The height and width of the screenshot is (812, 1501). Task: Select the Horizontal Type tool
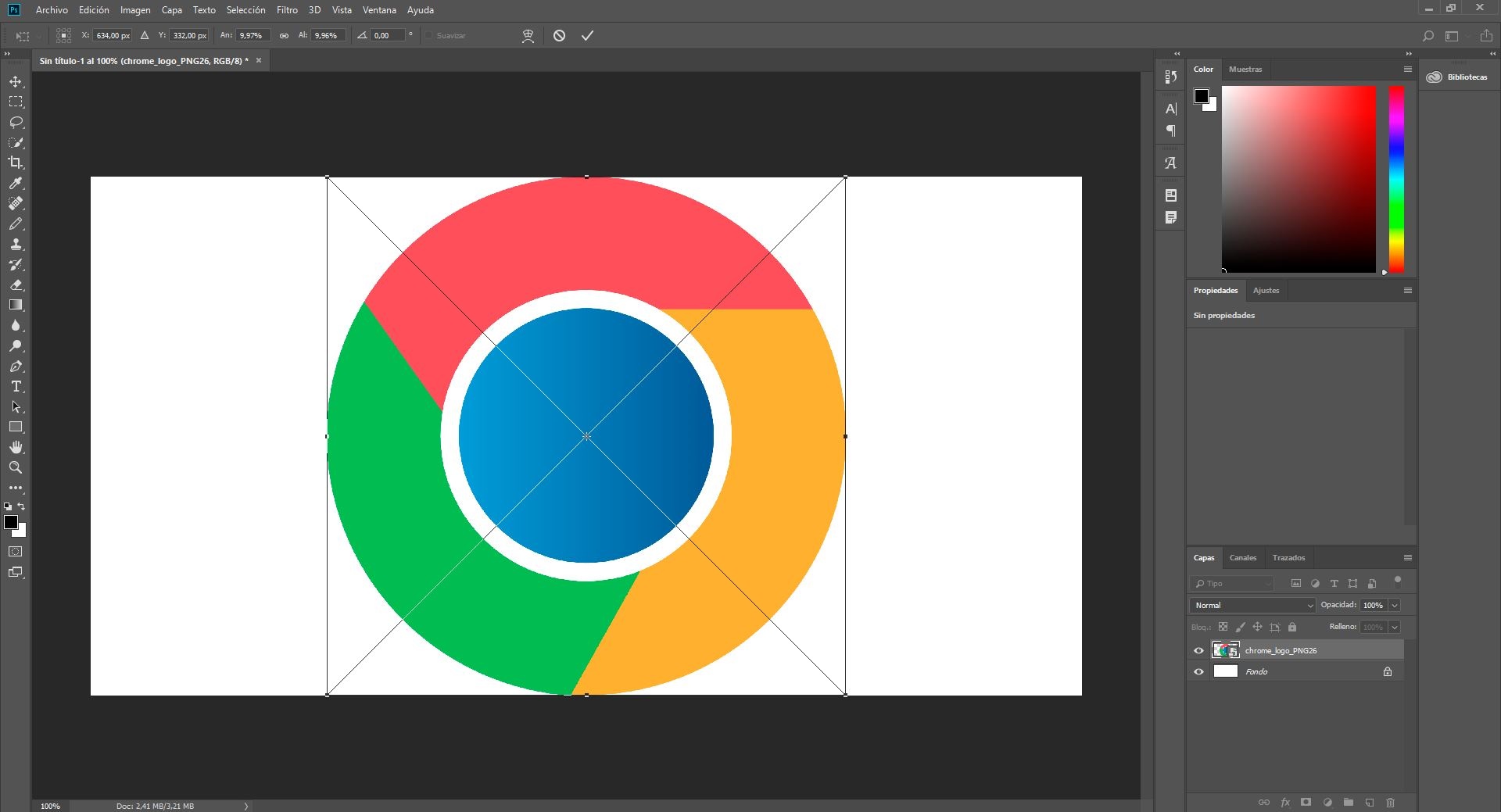coord(16,387)
